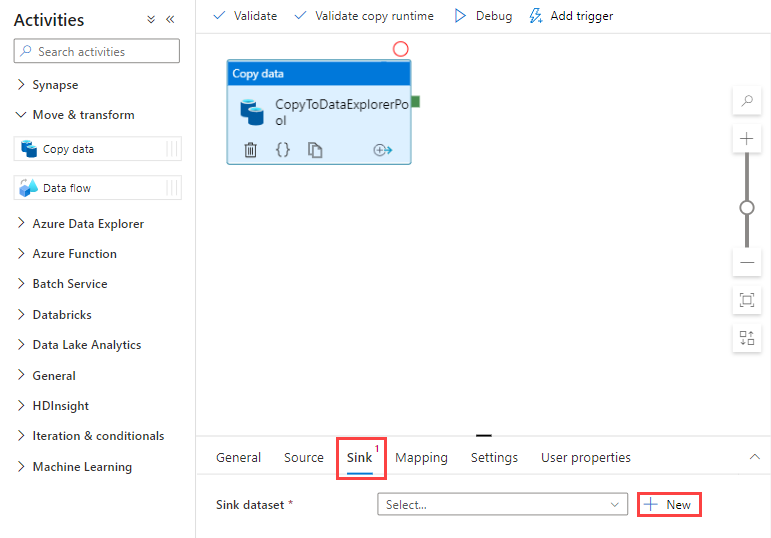771x538 pixels.
Task: Delete the Copy data activity using trash icon
Action: [250, 149]
